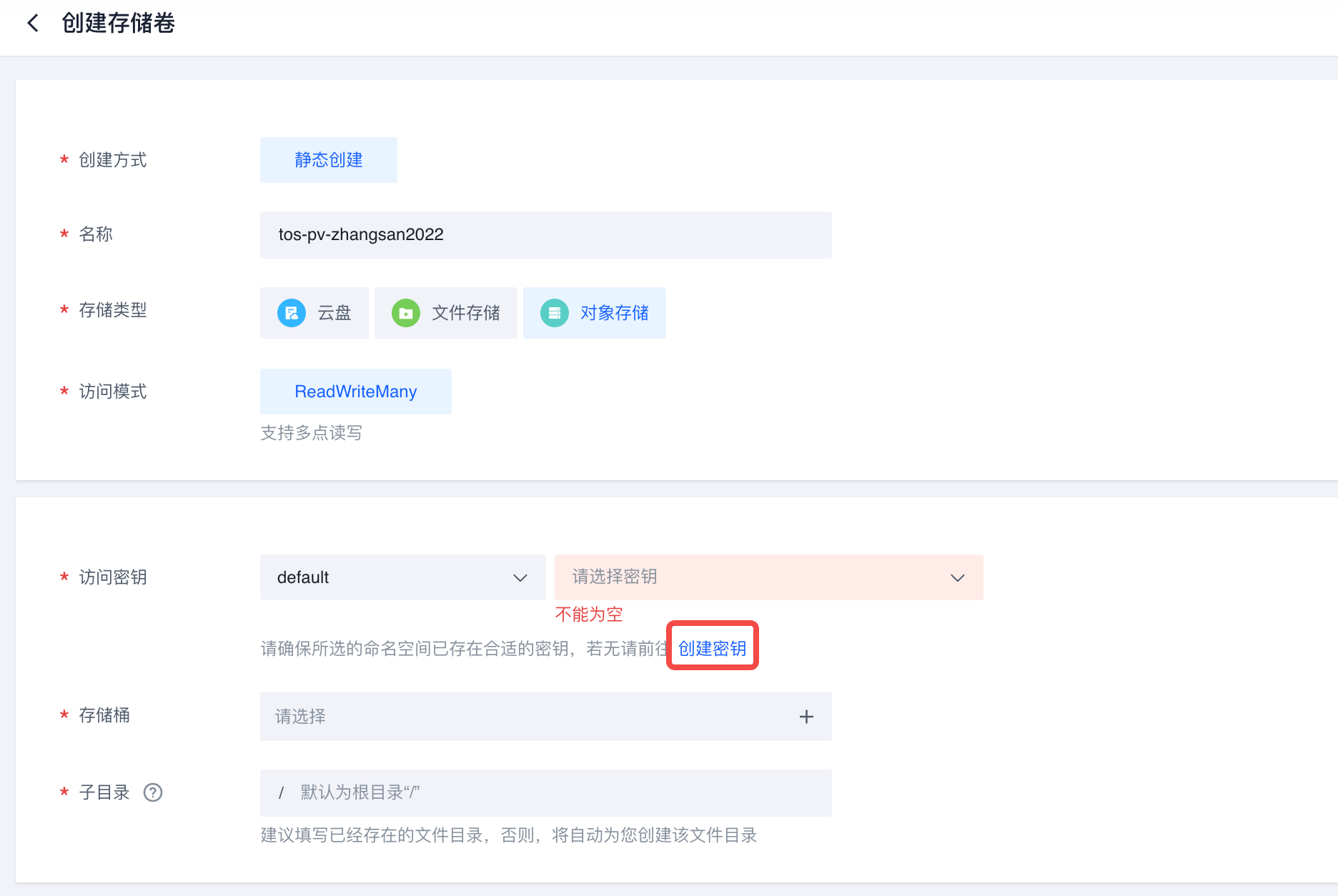
Task: Click the cloud disk (云盘) icon
Action: point(292,313)
